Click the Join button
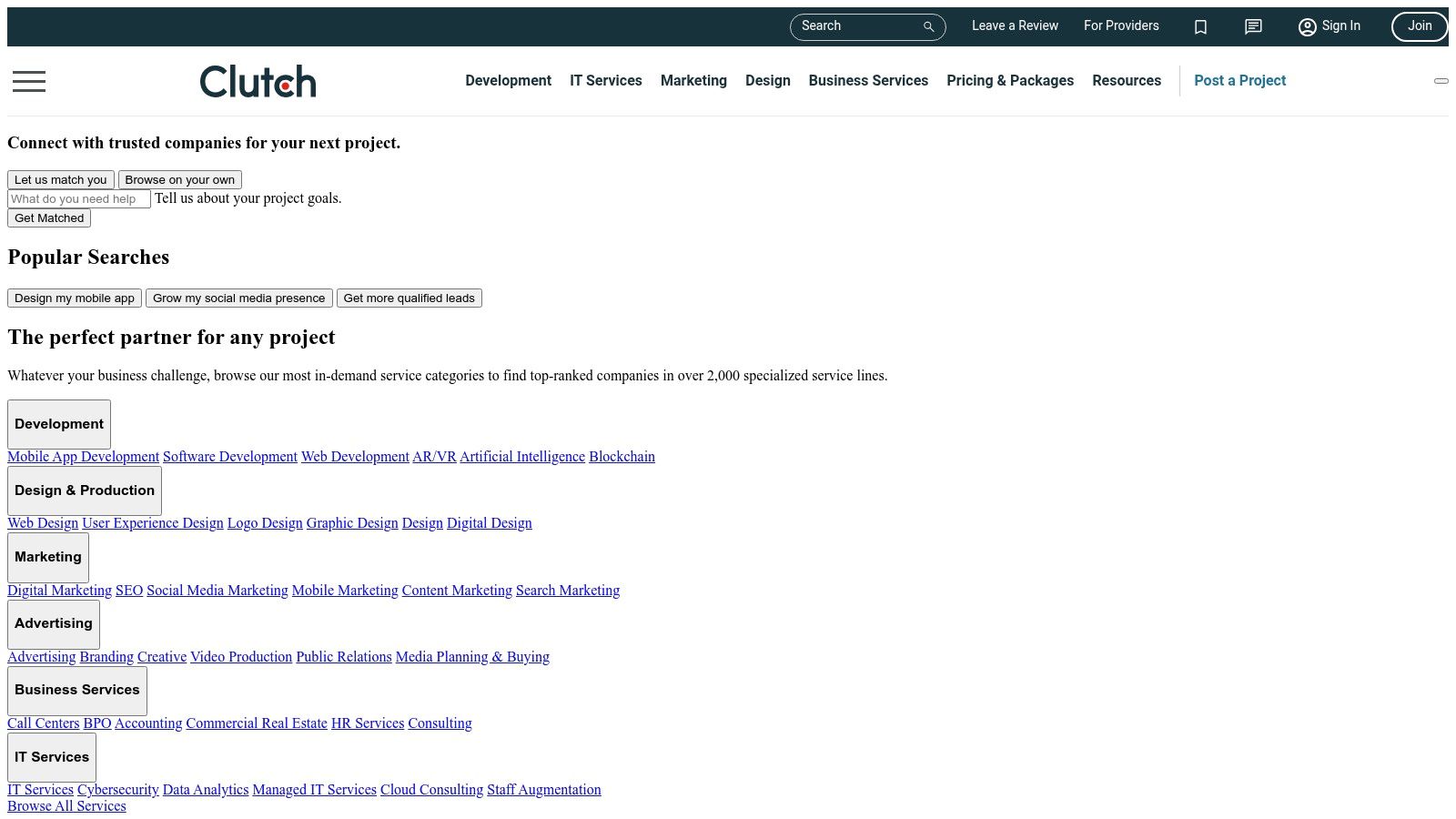This screenshot has height=819, width=1456. coord(1420,26)
